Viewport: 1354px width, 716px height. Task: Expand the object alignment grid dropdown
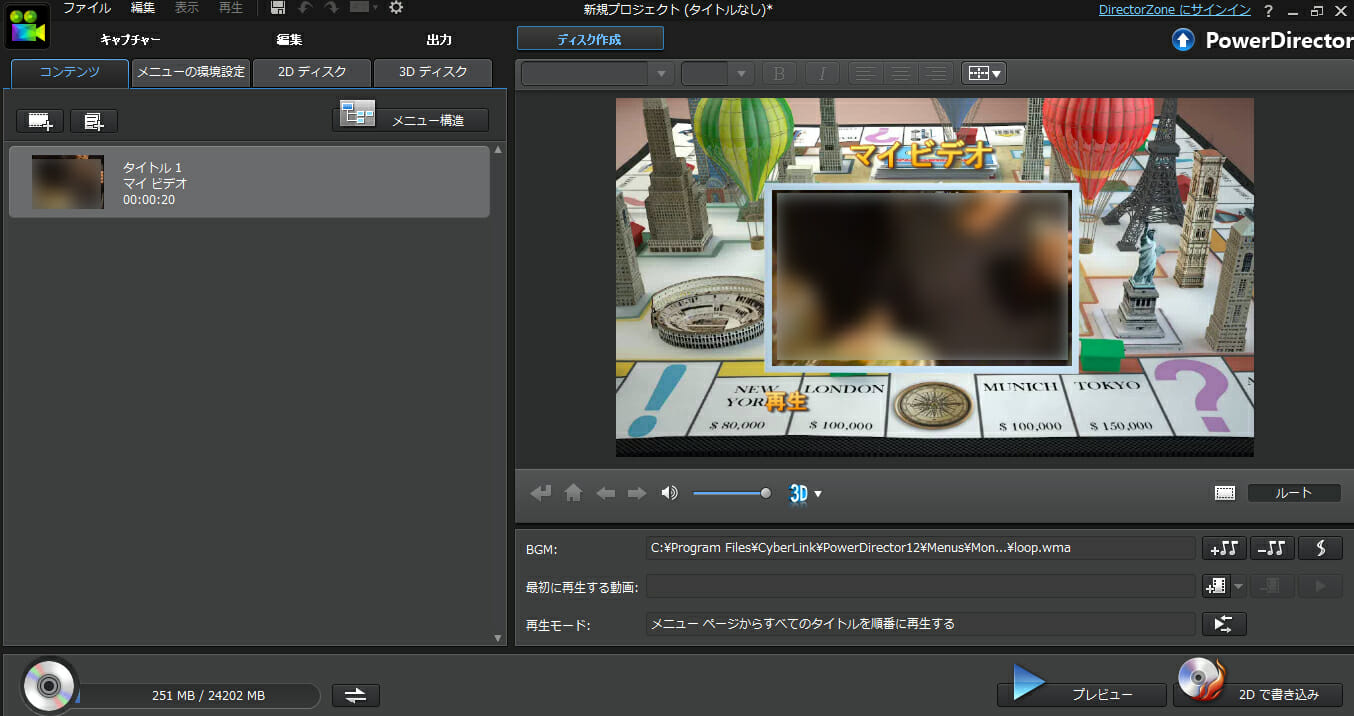point(984,73)
